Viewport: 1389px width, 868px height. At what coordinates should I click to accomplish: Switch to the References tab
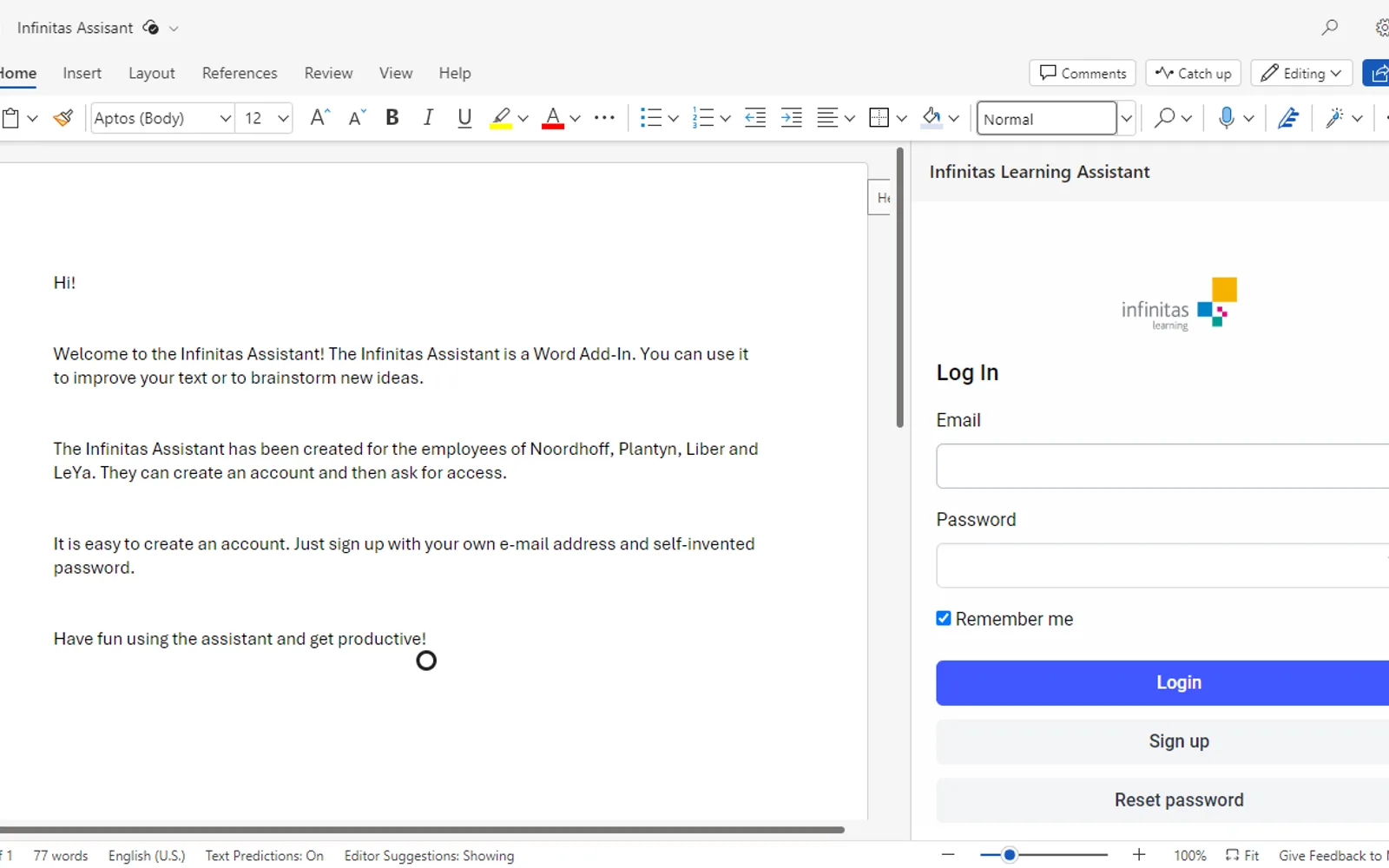coord(240,73)
